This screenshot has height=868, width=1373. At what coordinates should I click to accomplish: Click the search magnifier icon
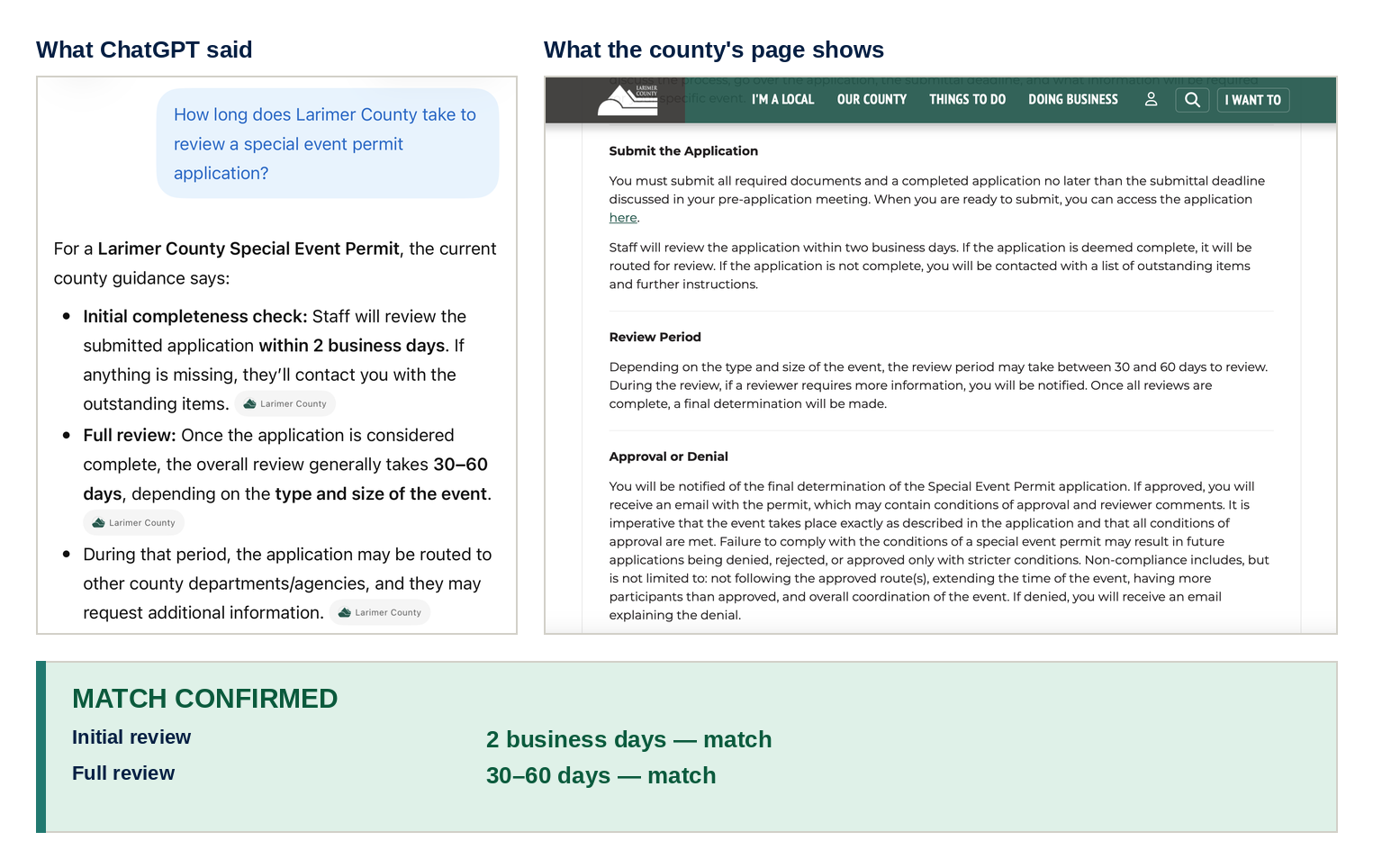1192,100
